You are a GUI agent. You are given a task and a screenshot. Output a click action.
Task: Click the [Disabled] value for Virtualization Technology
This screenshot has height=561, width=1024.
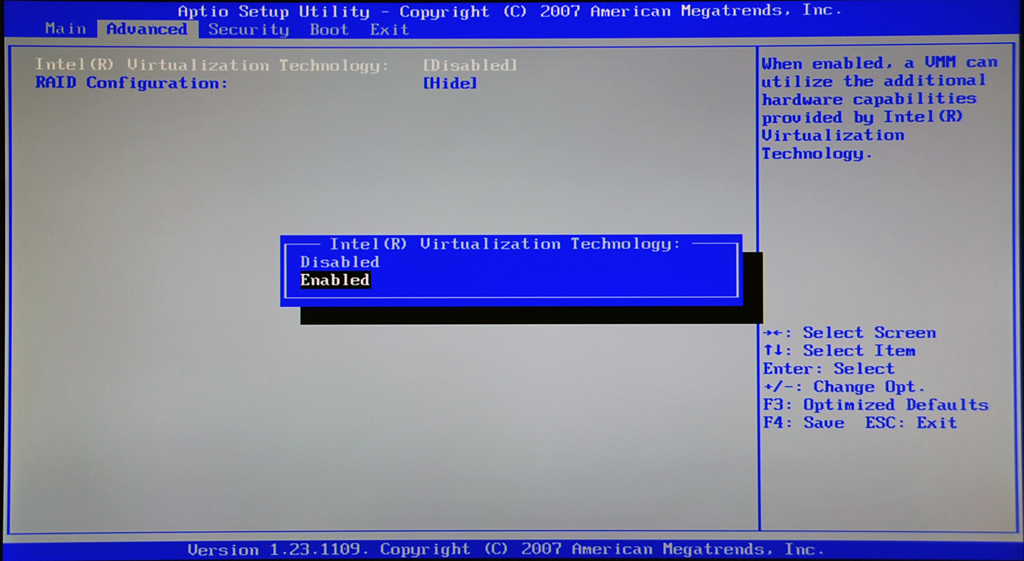point(470,65)
